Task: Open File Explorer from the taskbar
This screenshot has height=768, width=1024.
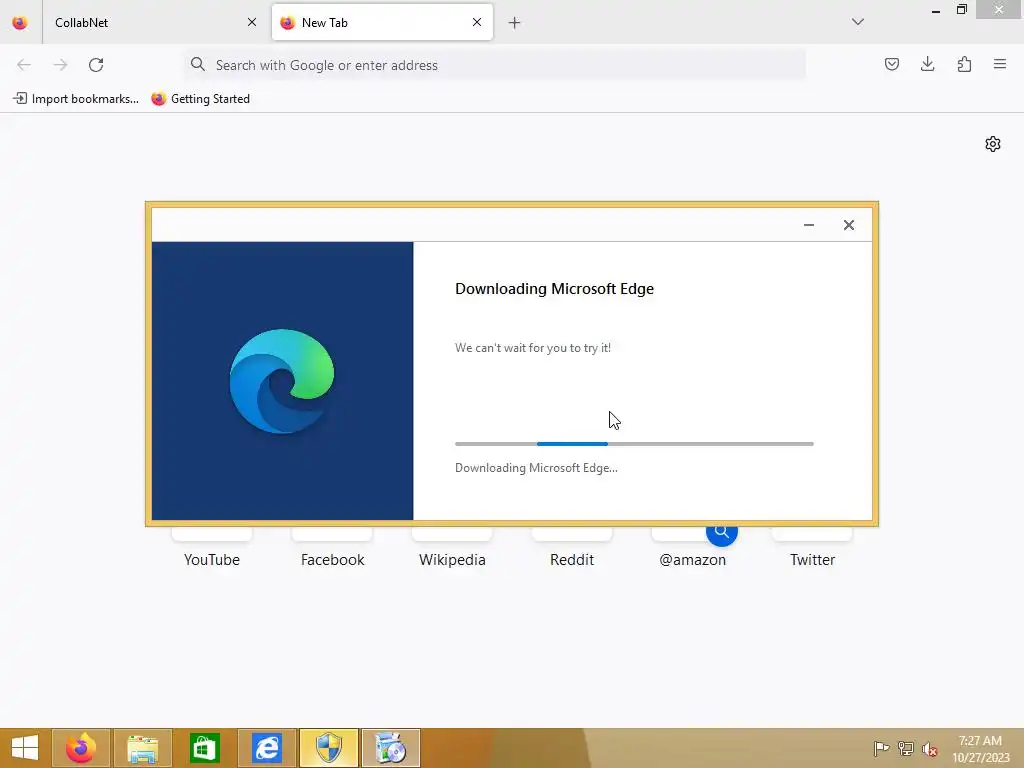Action: click(142, 748)
